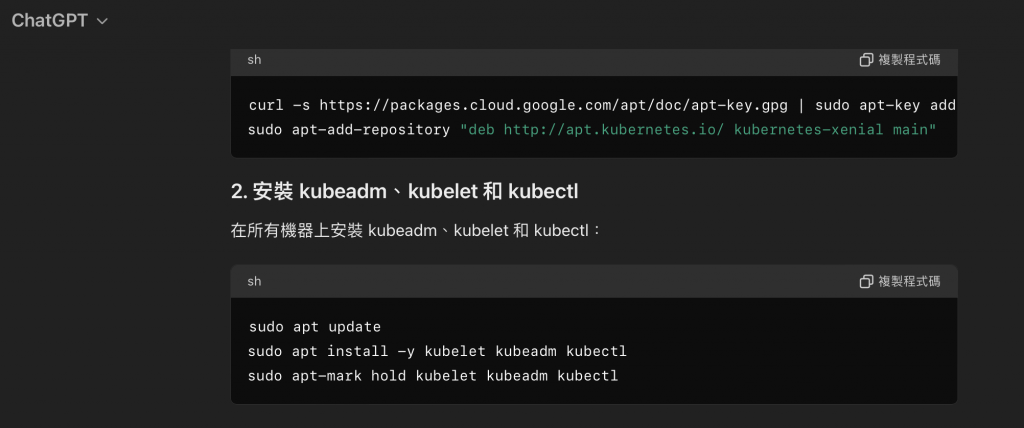
Task: Click the sudo apt-mark hold line
Action: 433,376
